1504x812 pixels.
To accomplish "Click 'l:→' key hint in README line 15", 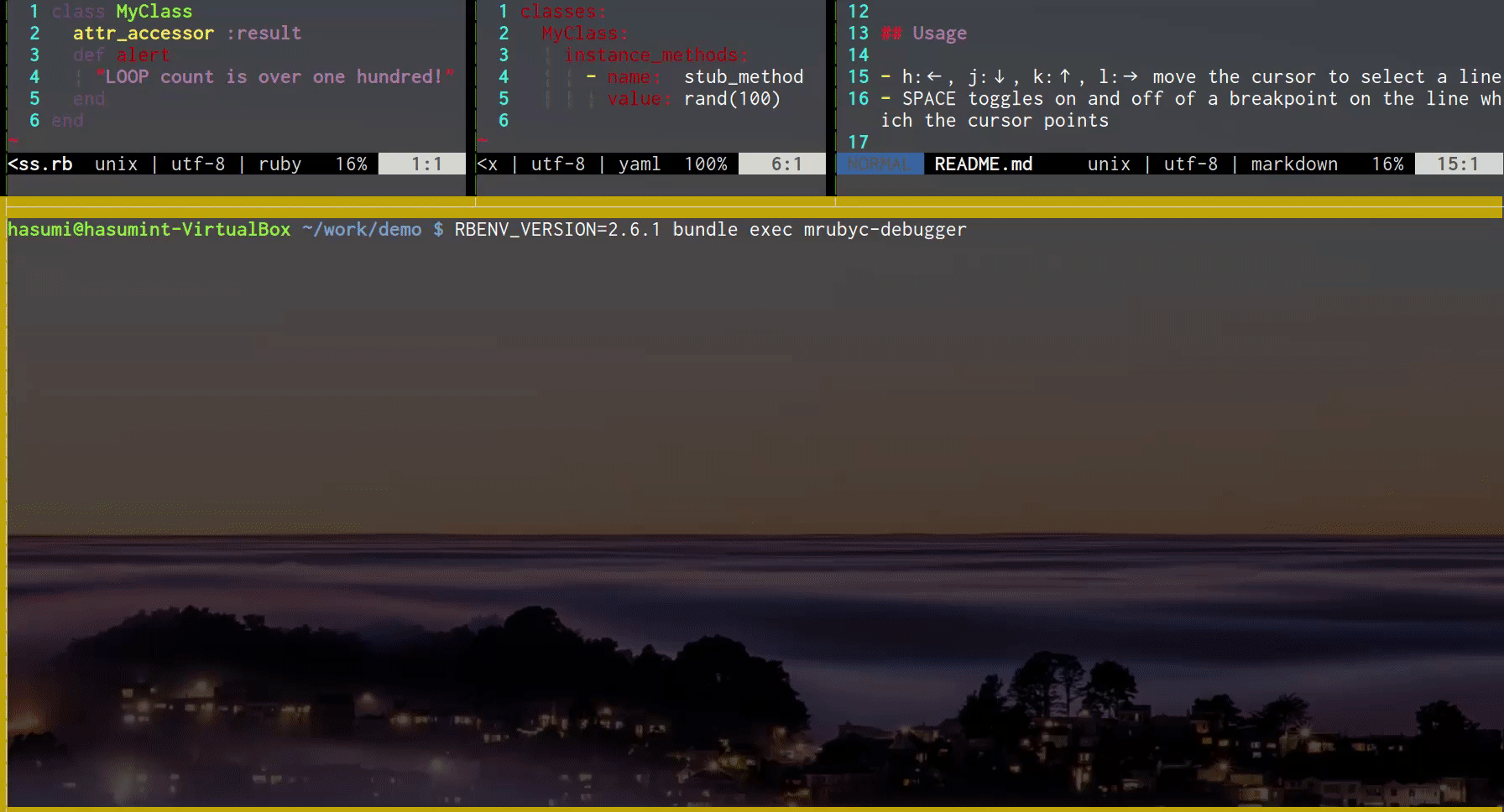I will point(1119,77).
